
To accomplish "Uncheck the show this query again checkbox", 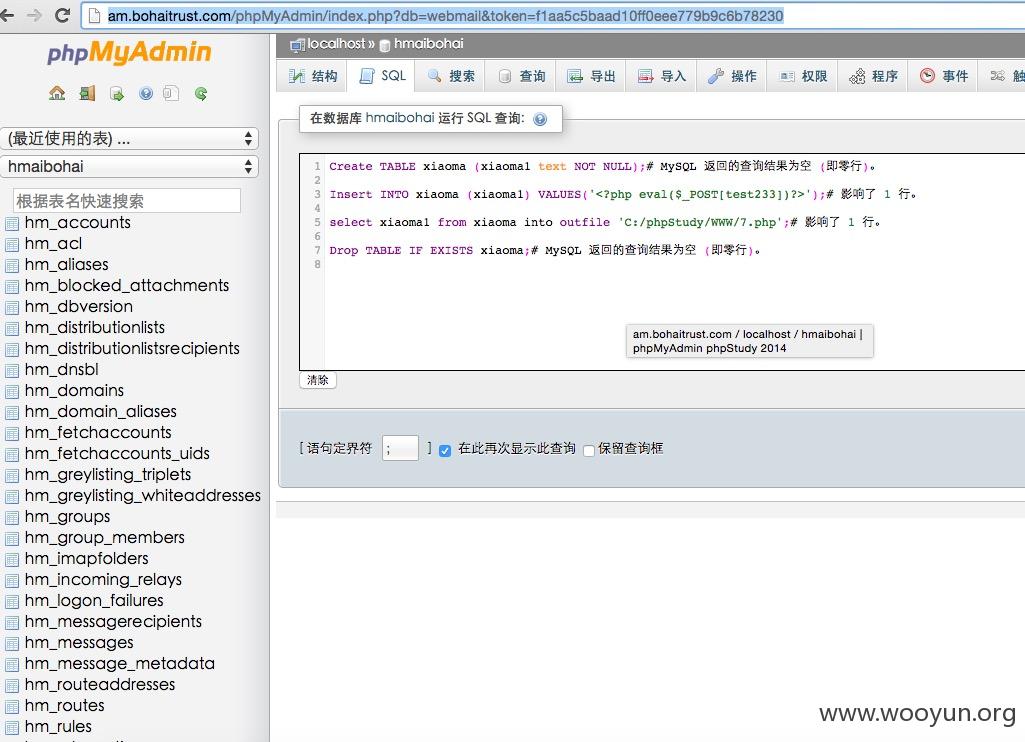I will pyautogui.click(x=445, y=450).
